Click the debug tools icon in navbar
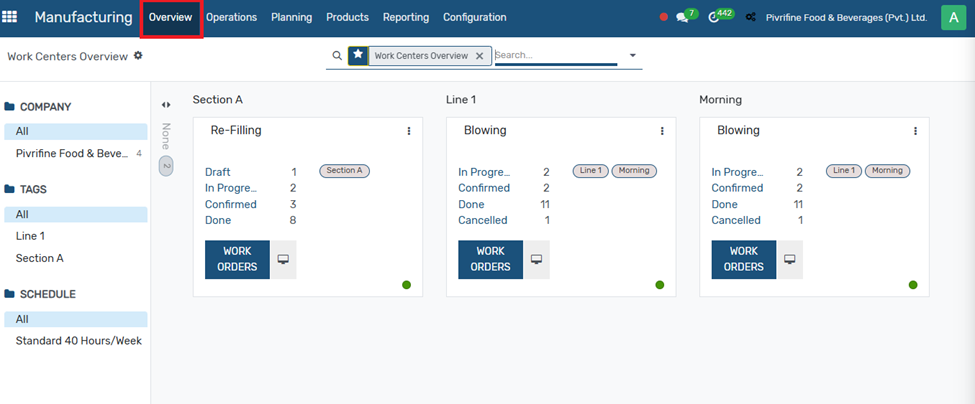975x404 pixels. coord(750,18)
